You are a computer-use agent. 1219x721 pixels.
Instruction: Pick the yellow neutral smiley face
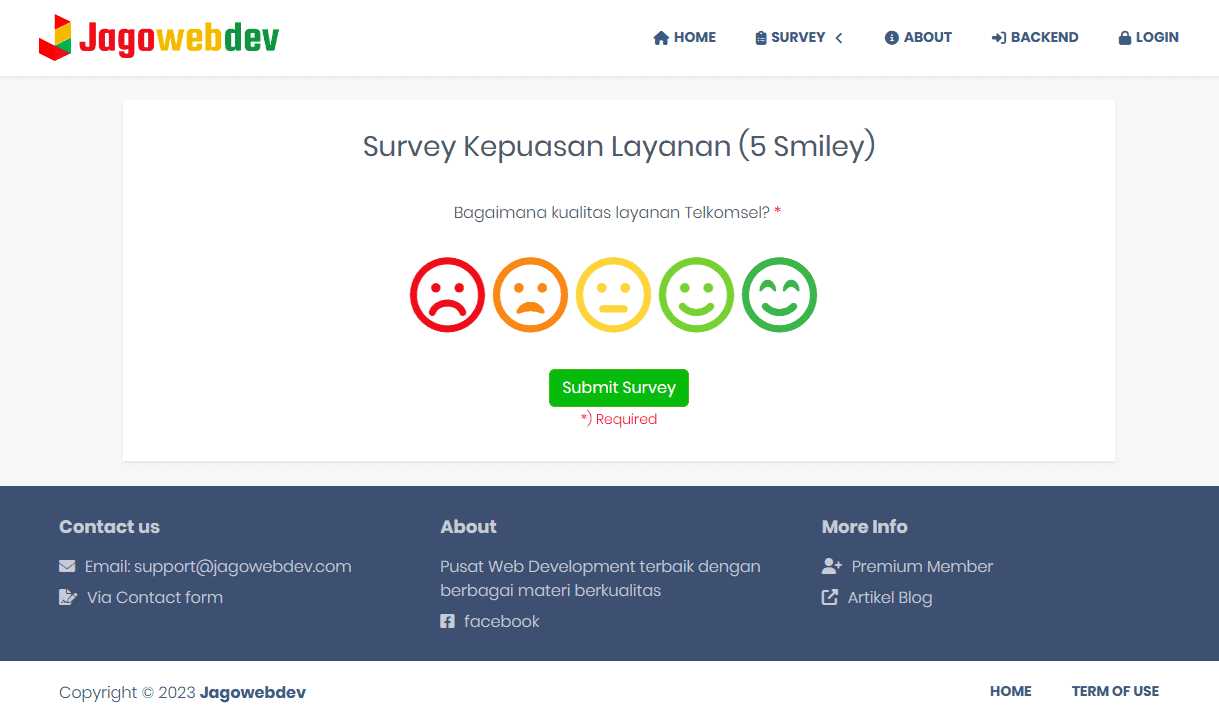coord(614,295)
